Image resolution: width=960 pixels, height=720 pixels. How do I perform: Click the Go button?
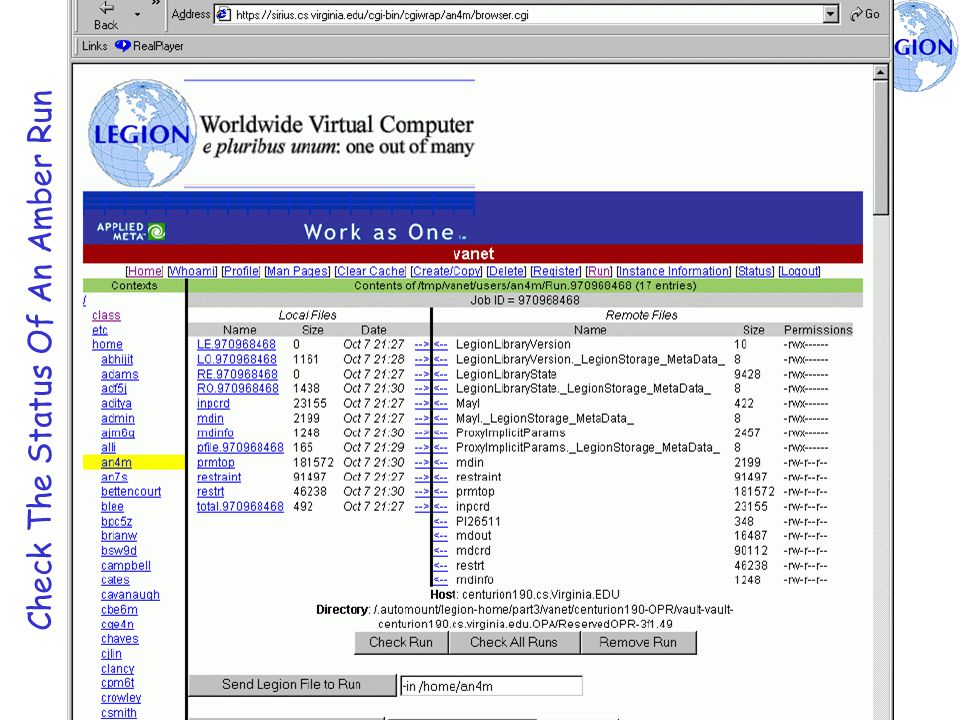(864, 14)
